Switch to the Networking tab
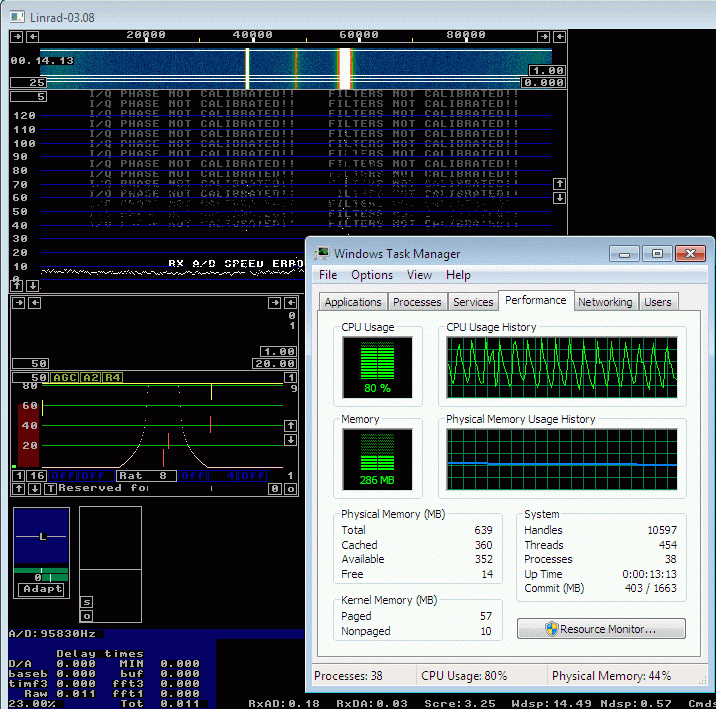 coord(605,302)
